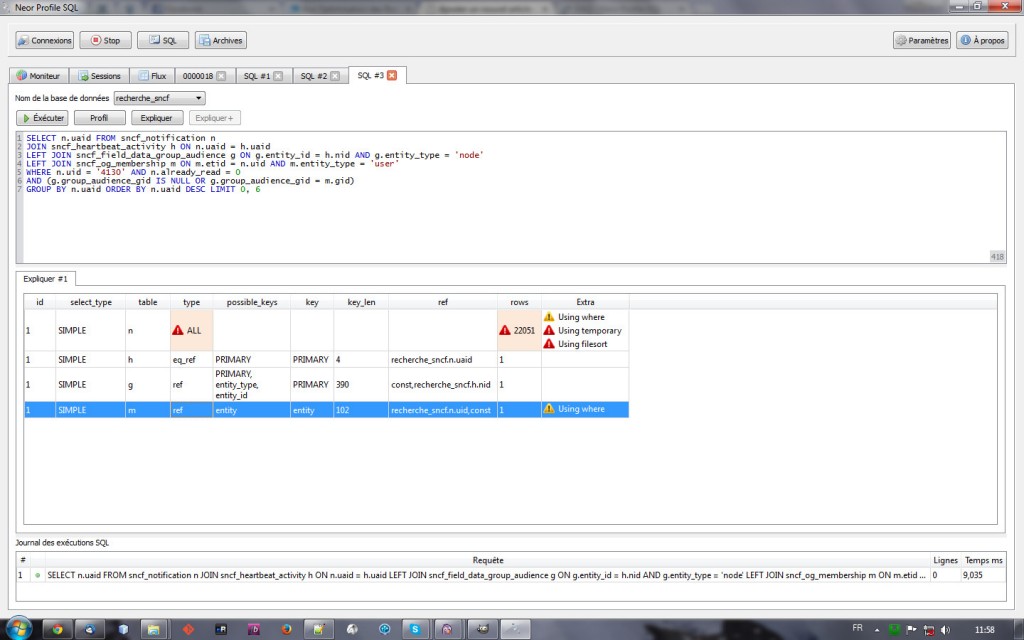
Task: Close the 0000018 tab
Action: [221, 76]
